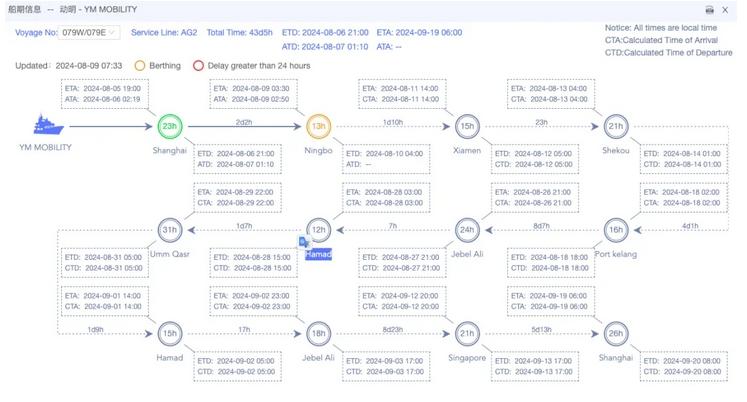Click the Shekou departure box ETD 2024-08-14 01:00

684,159
